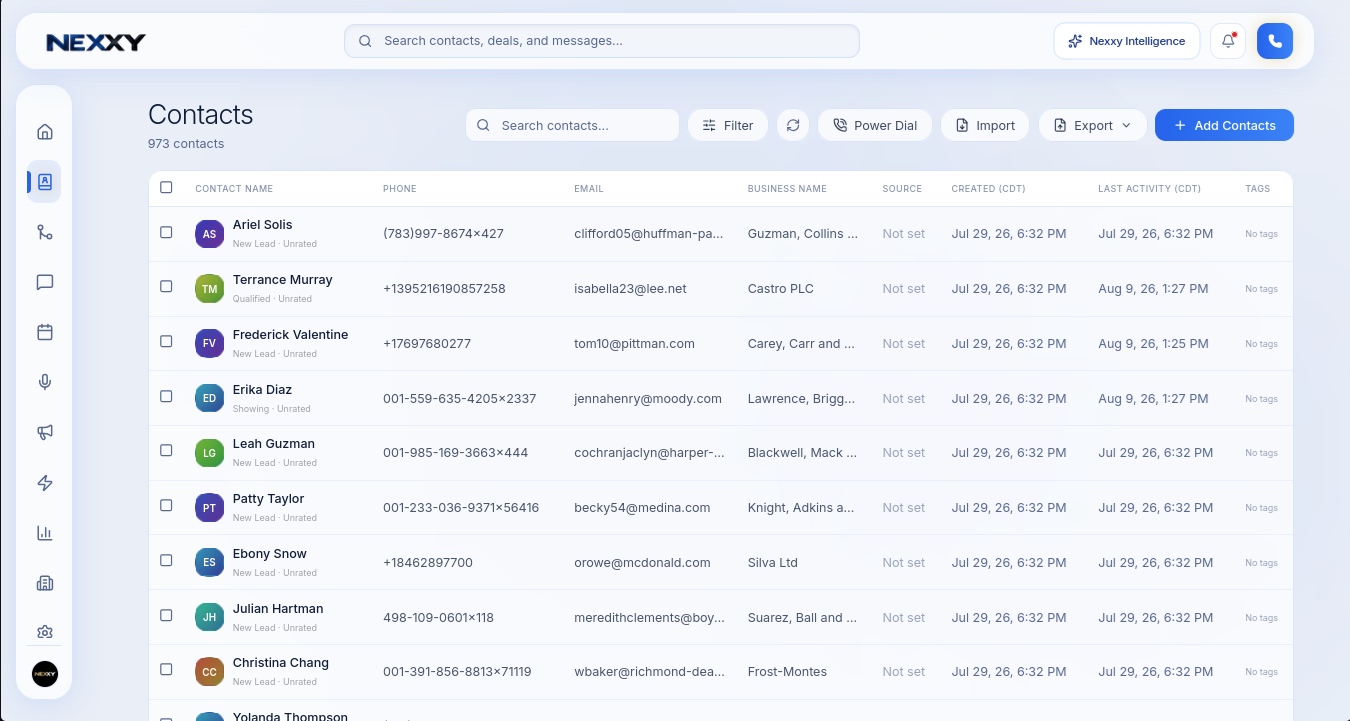Open the bar chart reports sidebar icon
Screen dimensions: 1350x721
pos(44,533)
